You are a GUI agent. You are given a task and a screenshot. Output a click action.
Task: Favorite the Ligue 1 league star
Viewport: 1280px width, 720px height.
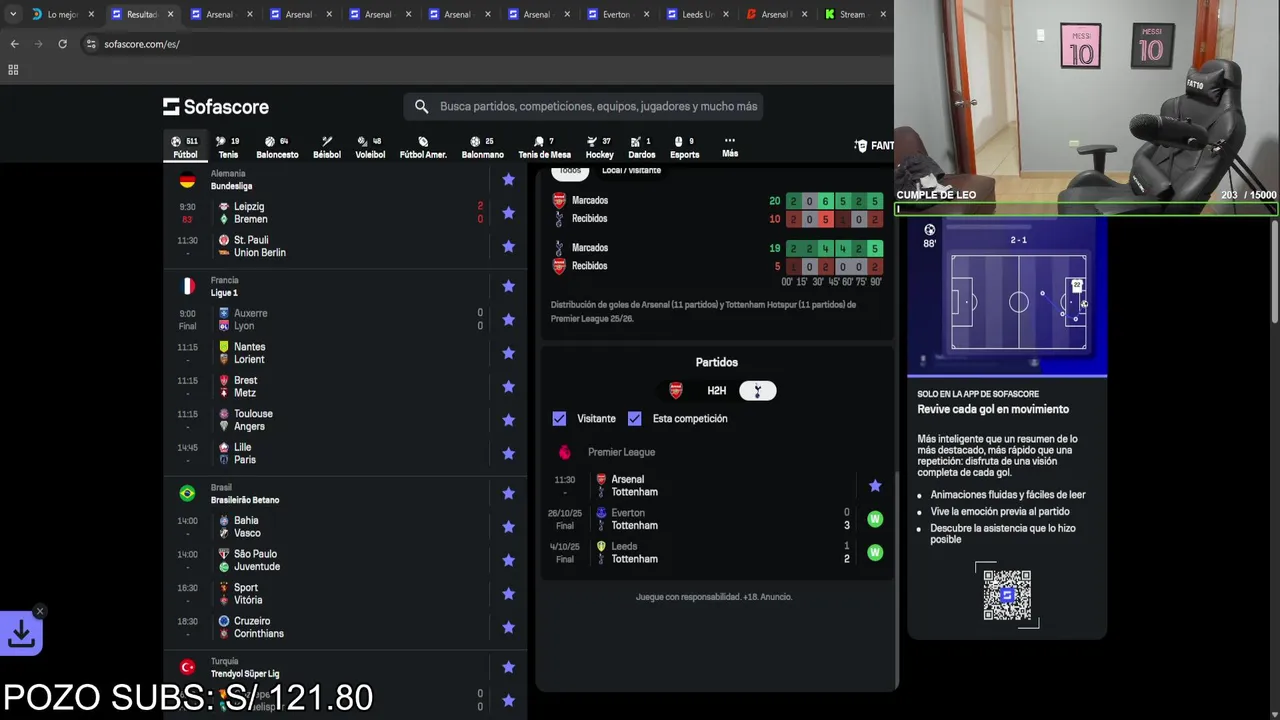[508, 286]
